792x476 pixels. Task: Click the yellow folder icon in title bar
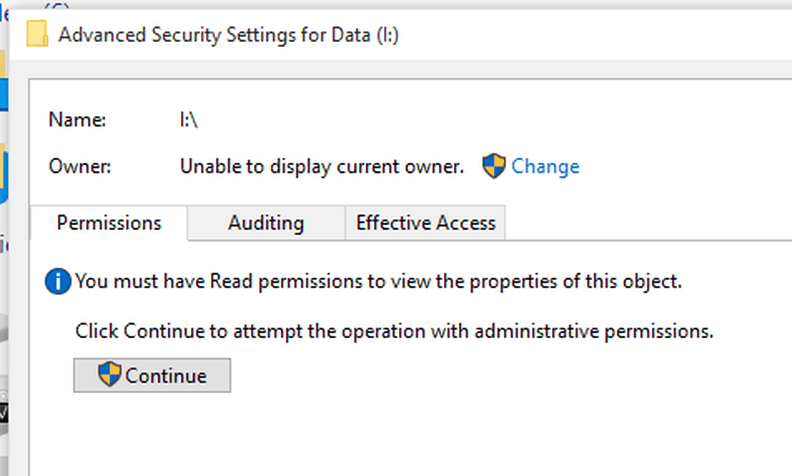coord(37,34)
